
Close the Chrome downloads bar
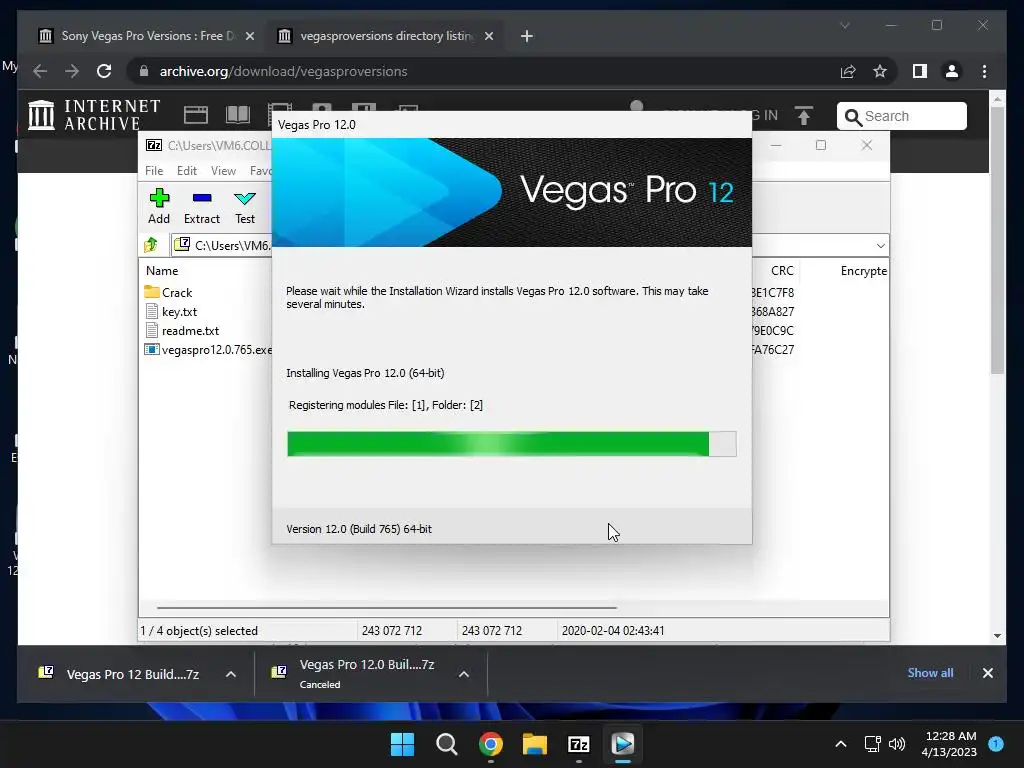(x=987, y=673)
